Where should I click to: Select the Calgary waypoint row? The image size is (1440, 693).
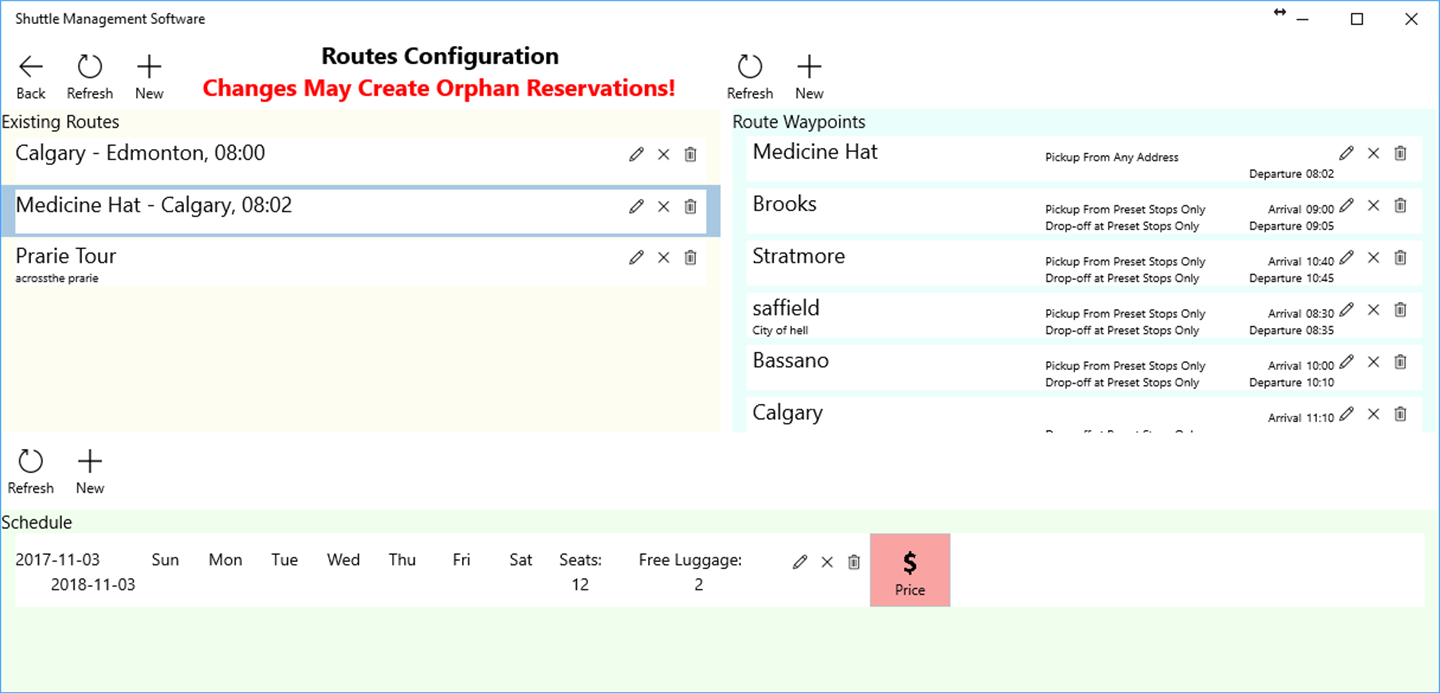(1000, 414)
